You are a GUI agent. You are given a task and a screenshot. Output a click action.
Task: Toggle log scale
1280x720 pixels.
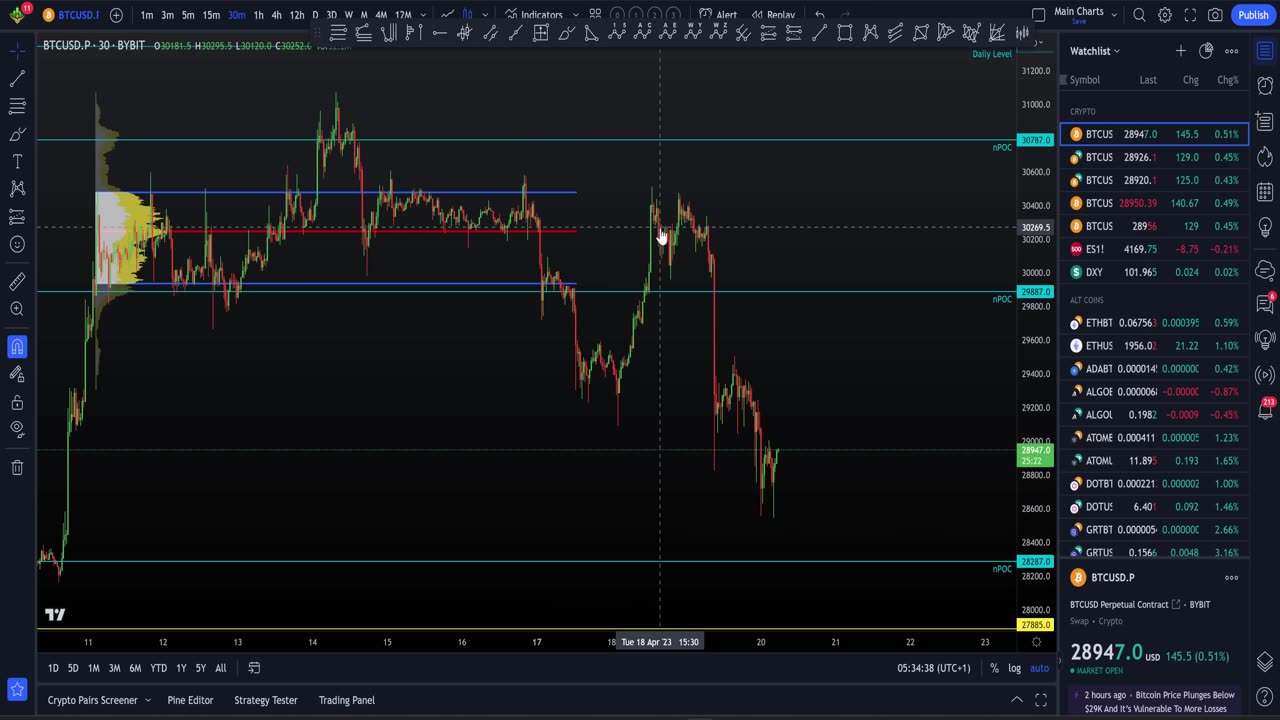1014,668
